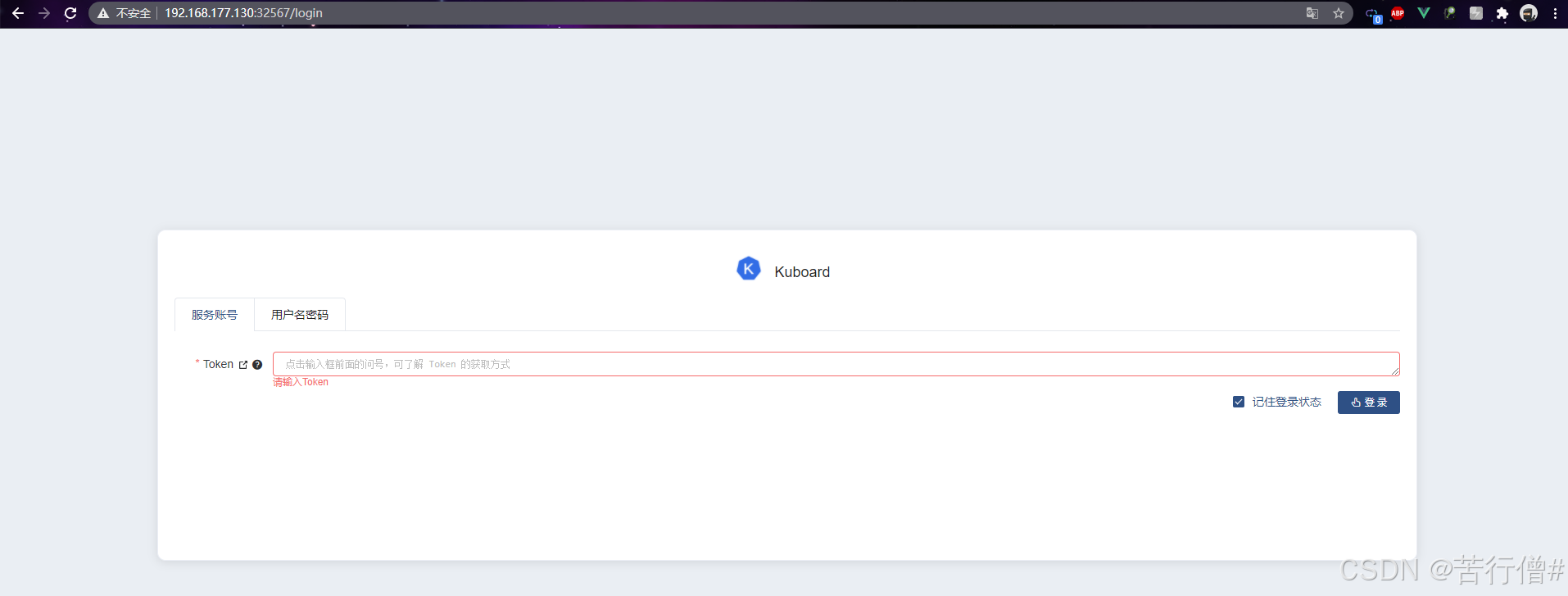Open the Vue devtools extension
Viewport: 1568px width, 596px height.
[1424, 13]
